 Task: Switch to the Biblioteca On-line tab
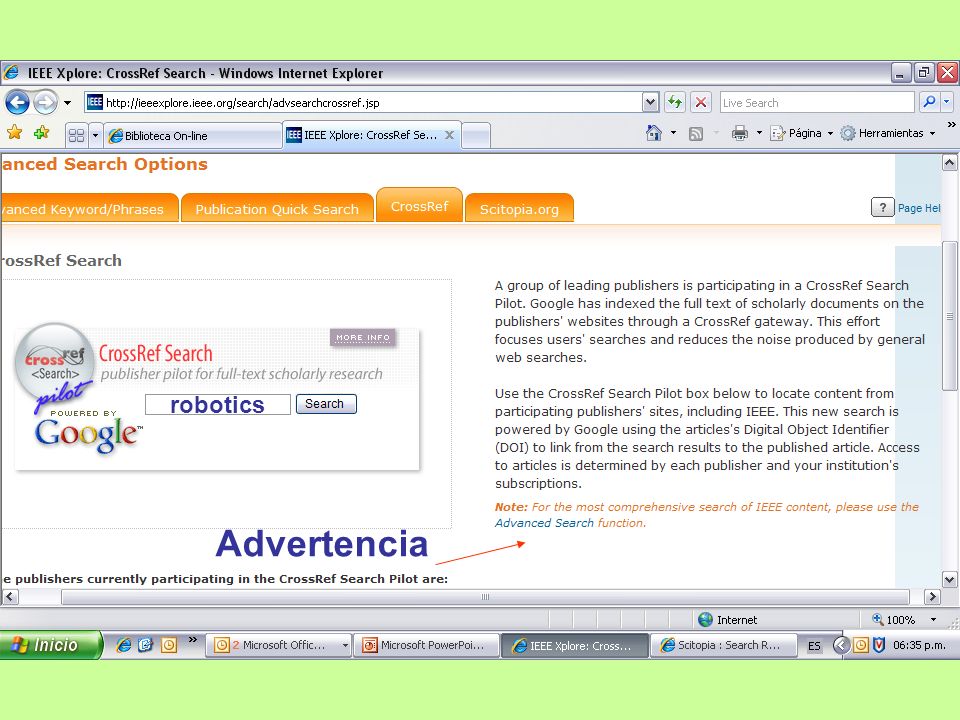tap(192, 136)
